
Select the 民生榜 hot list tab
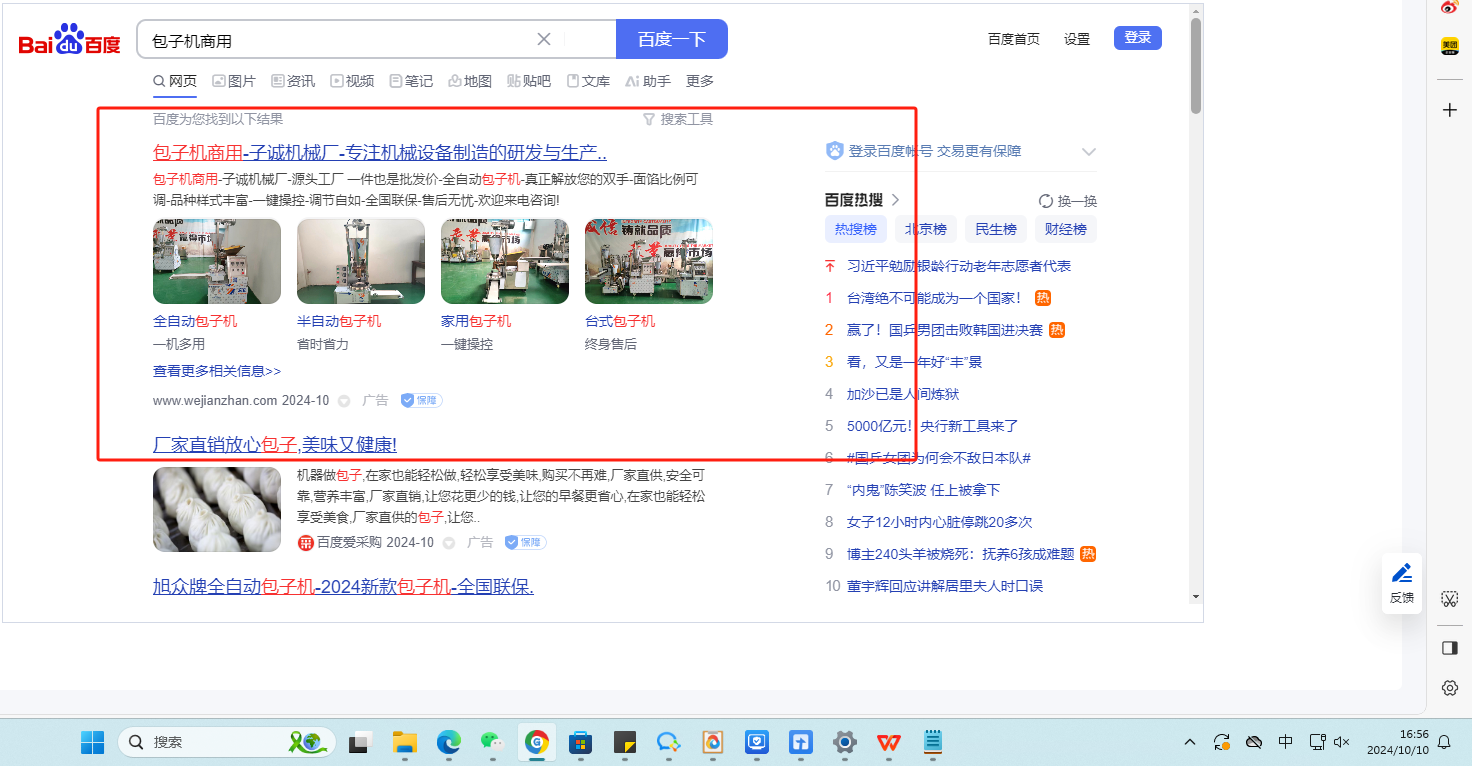coord(995,229)
